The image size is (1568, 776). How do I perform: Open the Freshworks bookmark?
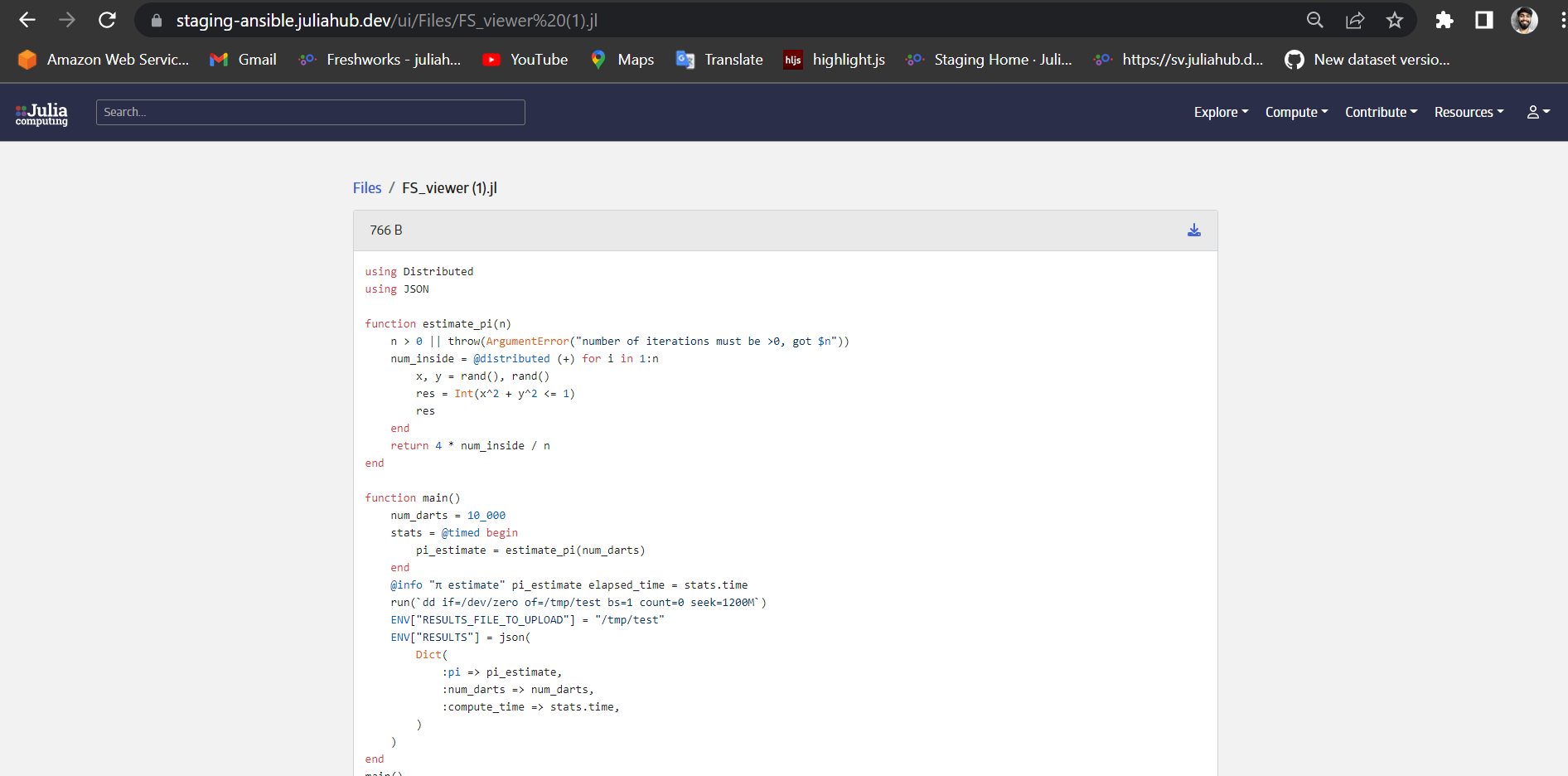tap(380, 60)
